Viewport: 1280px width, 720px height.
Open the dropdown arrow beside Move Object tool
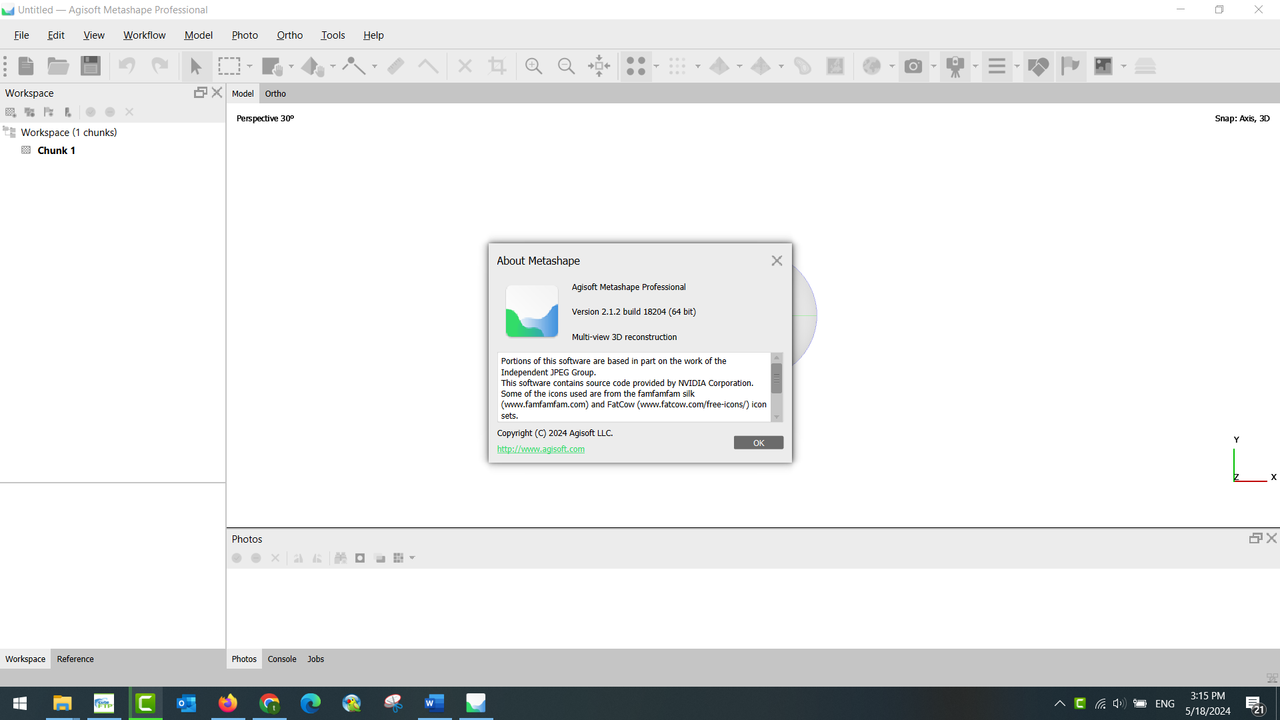point(333,67)
